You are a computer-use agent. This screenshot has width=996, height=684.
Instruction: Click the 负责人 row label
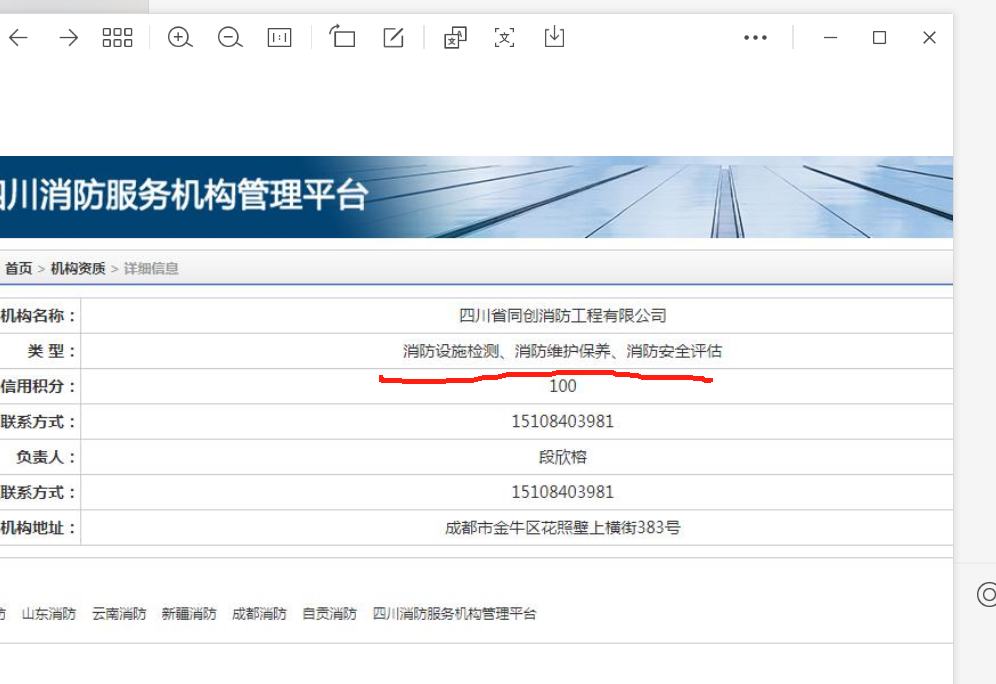pyautogui.click(x=46, y=457)
